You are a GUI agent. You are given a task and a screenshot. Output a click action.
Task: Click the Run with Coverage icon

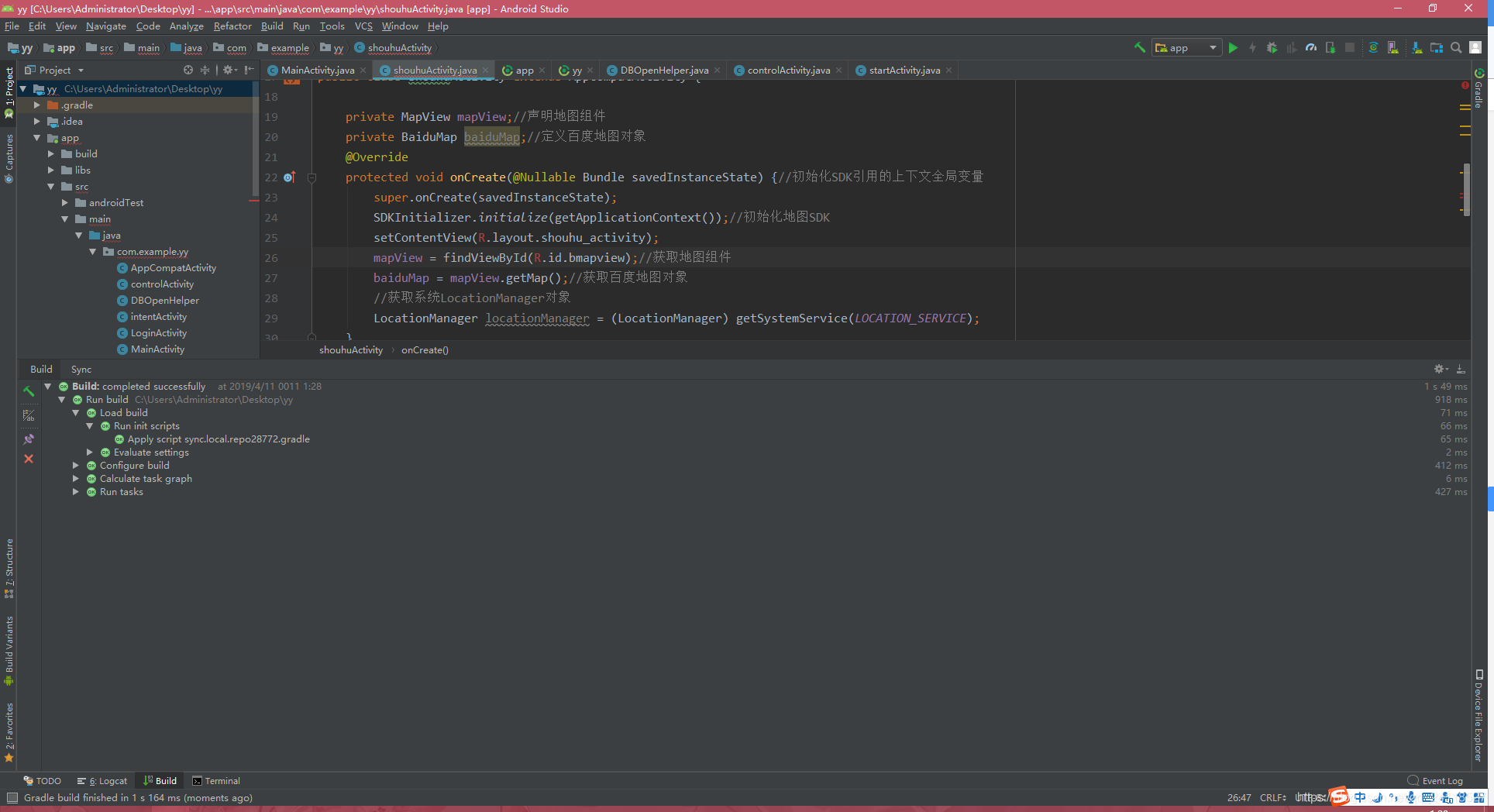pos(1291,47)
